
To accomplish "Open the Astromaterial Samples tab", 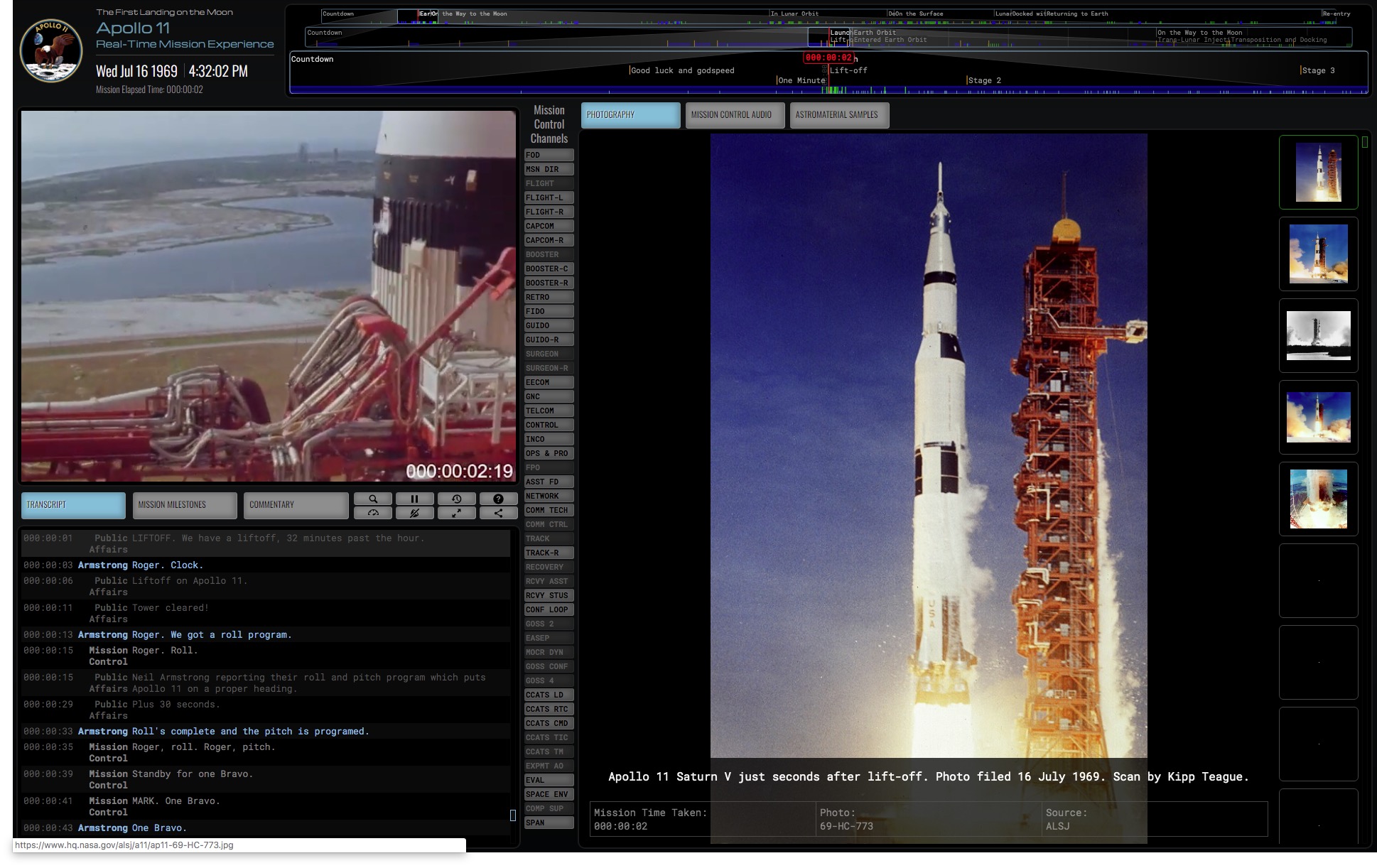I will pyautogui.click(x=839, y=115).
